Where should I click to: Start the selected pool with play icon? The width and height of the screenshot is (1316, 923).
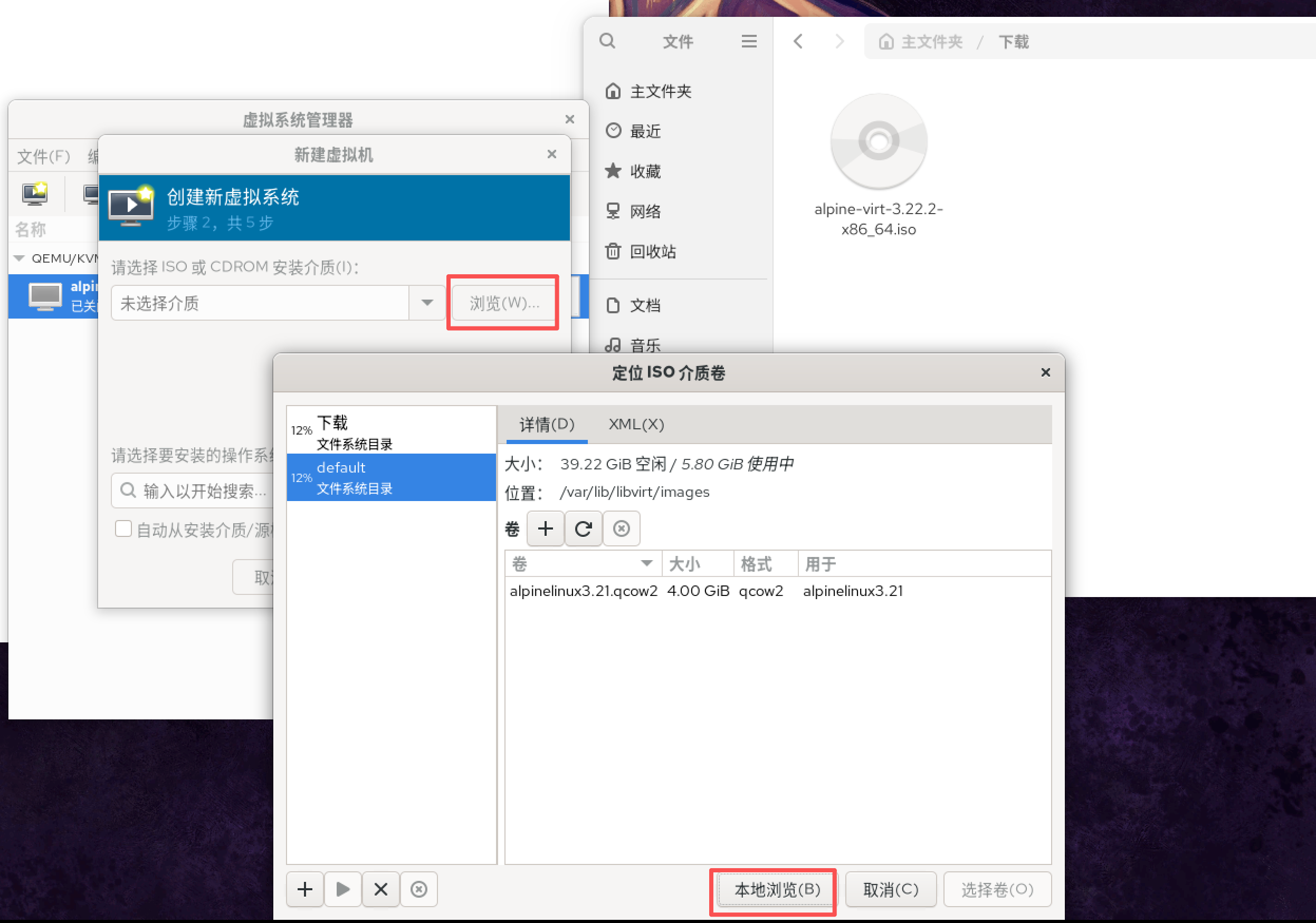[x=343, y=889]
